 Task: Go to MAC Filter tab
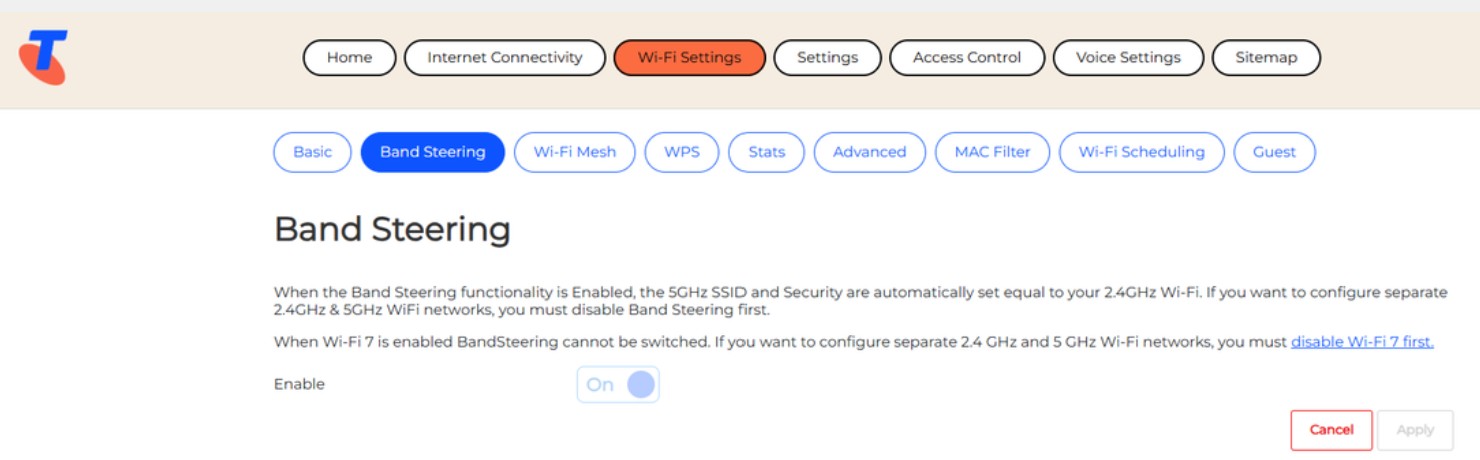992,152
